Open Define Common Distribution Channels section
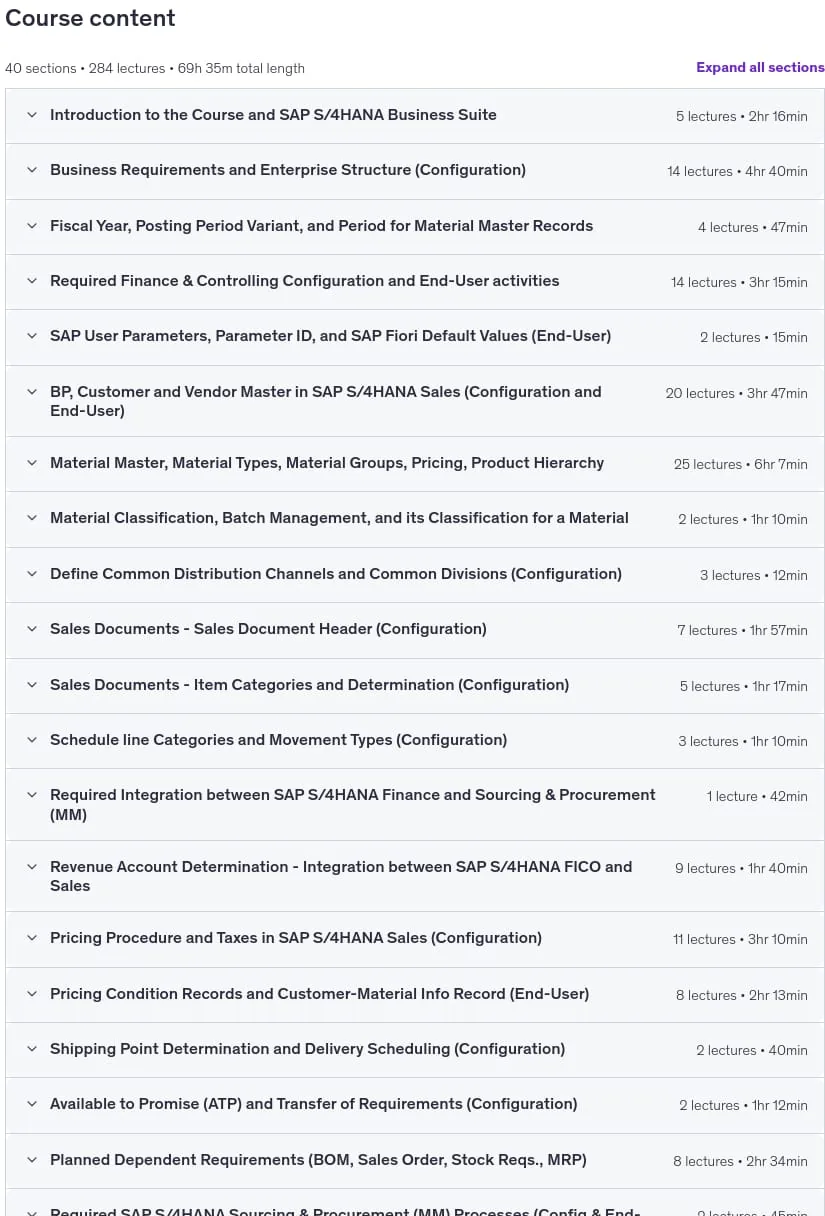825x1216 pixels. point(414,574)
